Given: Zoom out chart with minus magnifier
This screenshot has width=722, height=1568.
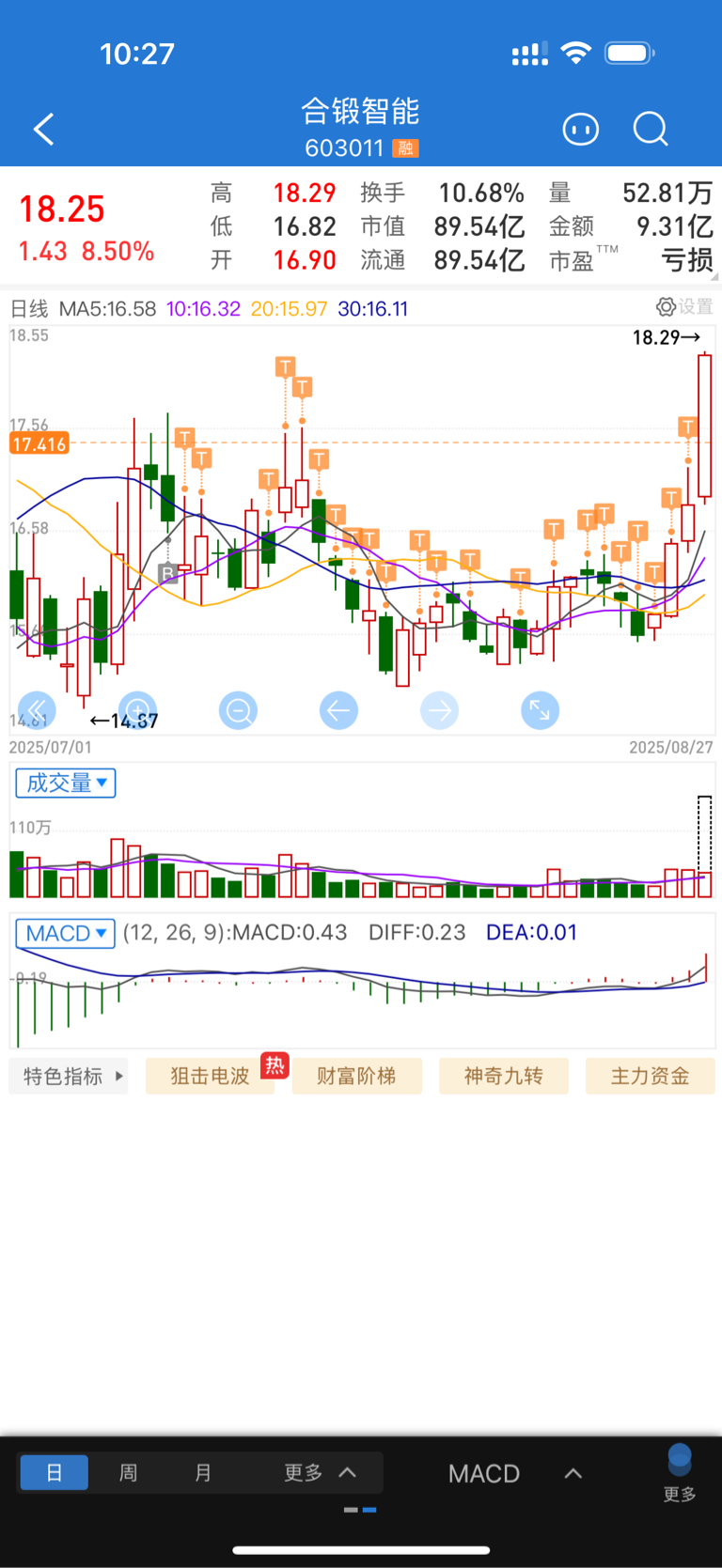Looking at the screenshot, I should click(x=238, y=710).
